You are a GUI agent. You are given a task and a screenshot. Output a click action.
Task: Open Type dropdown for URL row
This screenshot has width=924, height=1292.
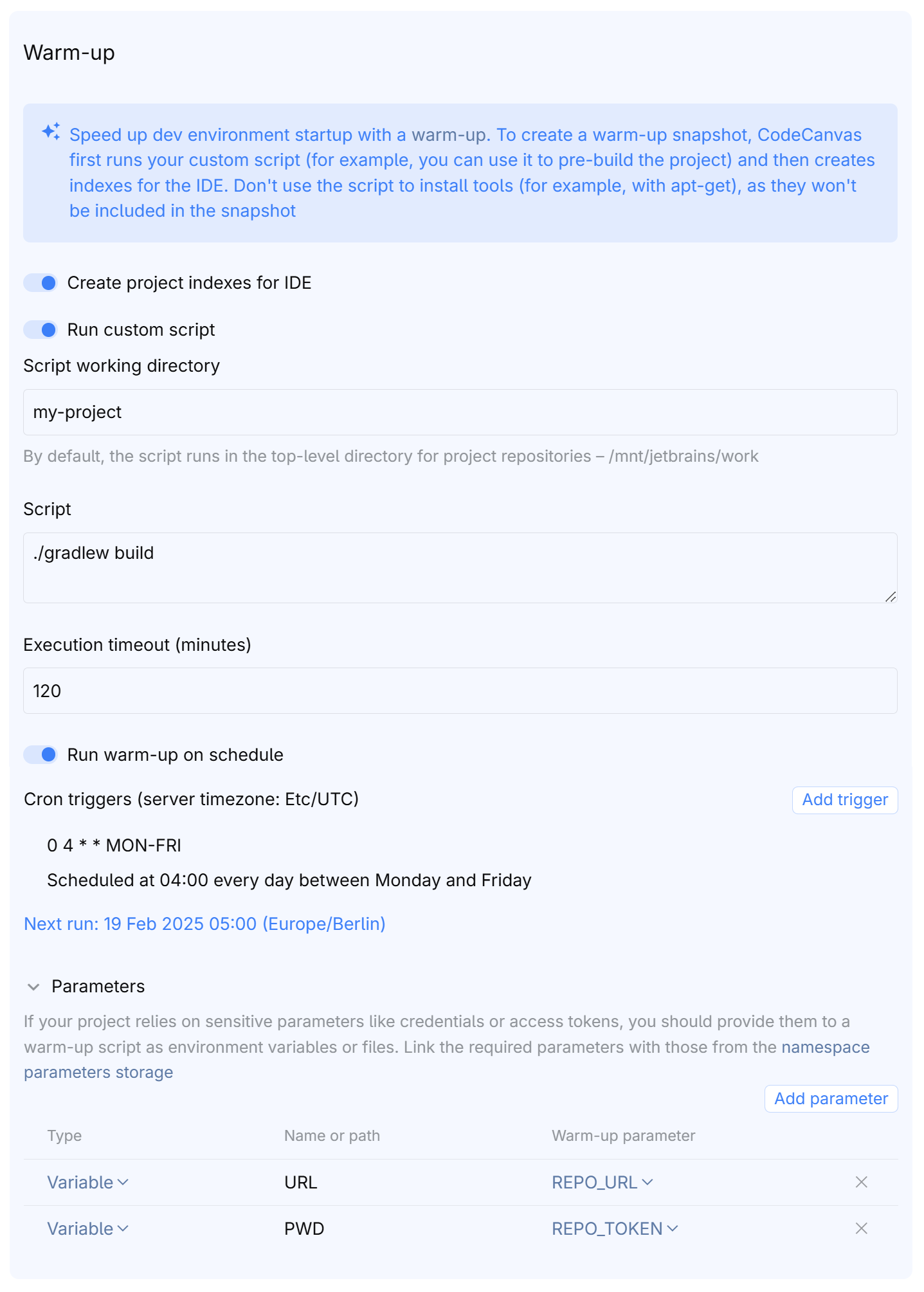88,1182
